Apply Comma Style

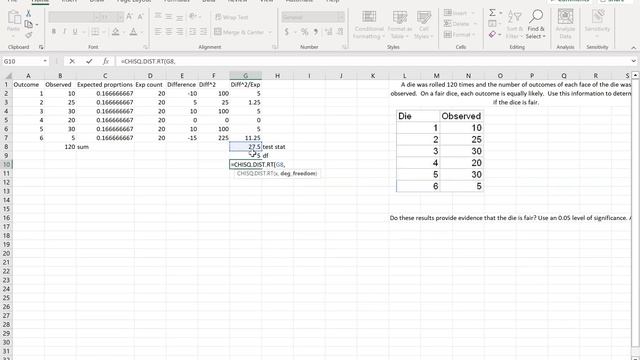pyautogui.click(x=316, y=32)
